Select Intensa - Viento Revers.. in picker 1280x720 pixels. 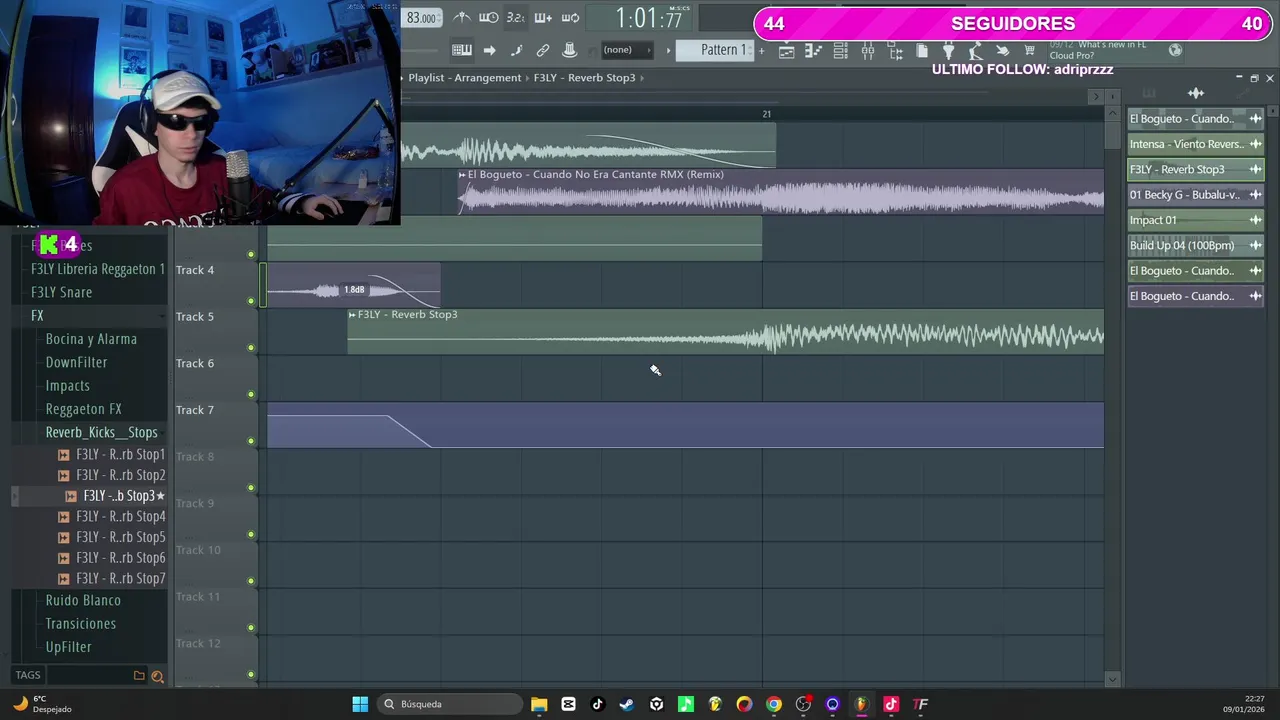pyautogui.click(x=1195, y=144)
